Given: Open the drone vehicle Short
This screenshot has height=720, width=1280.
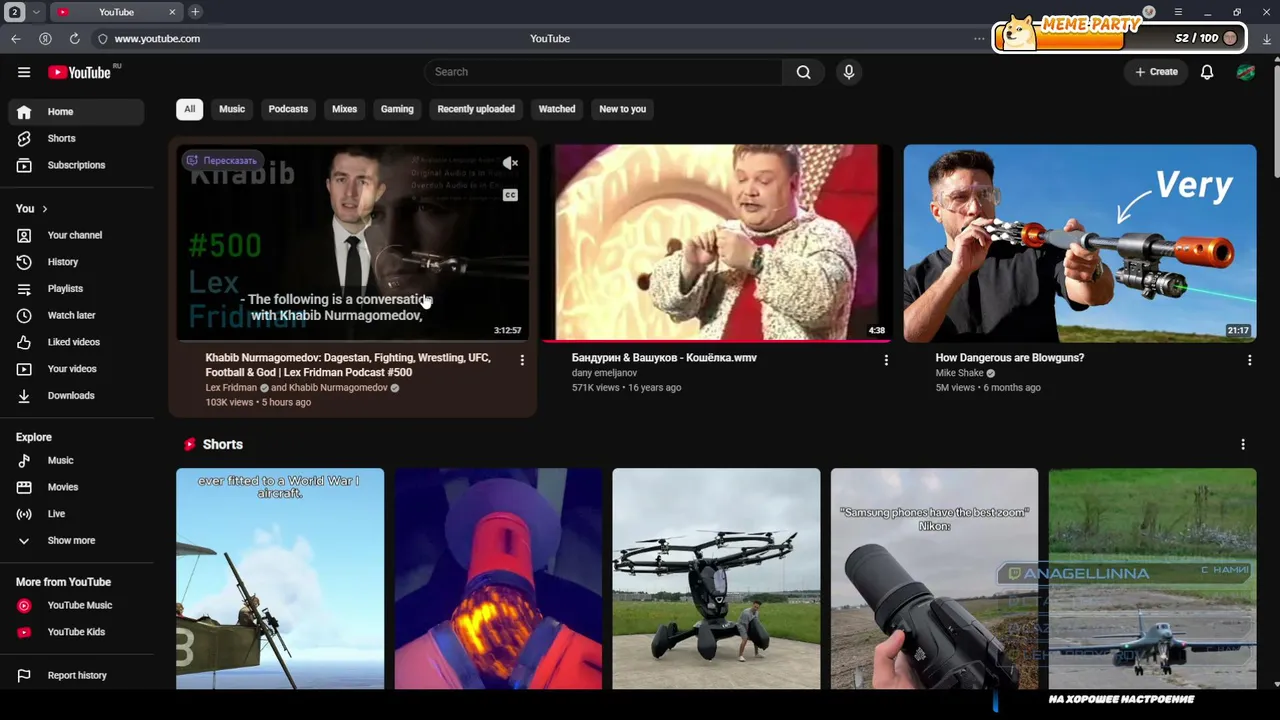Looking at the screenshot, I should 716,579.
